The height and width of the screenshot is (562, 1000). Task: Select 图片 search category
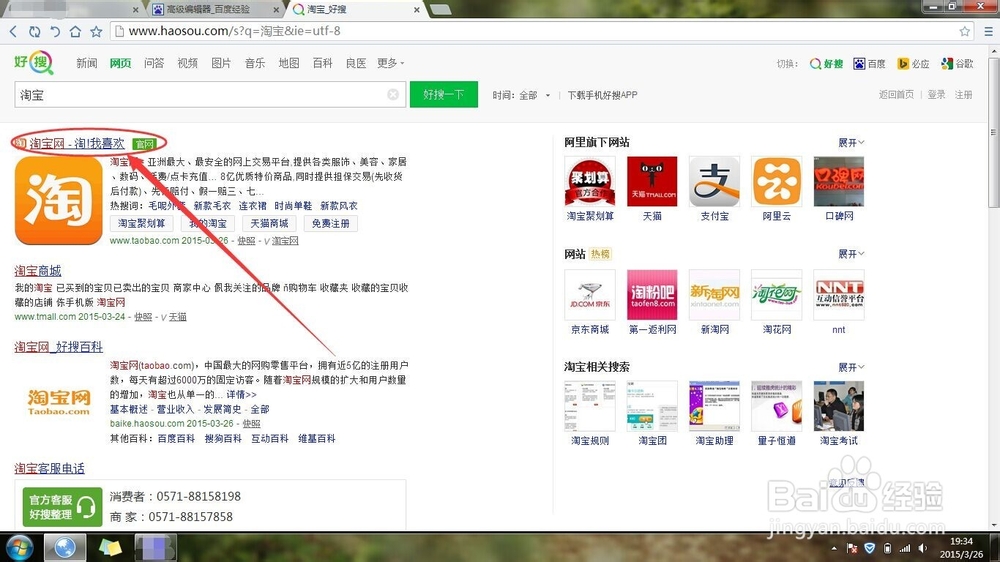[x=221, y=63]
